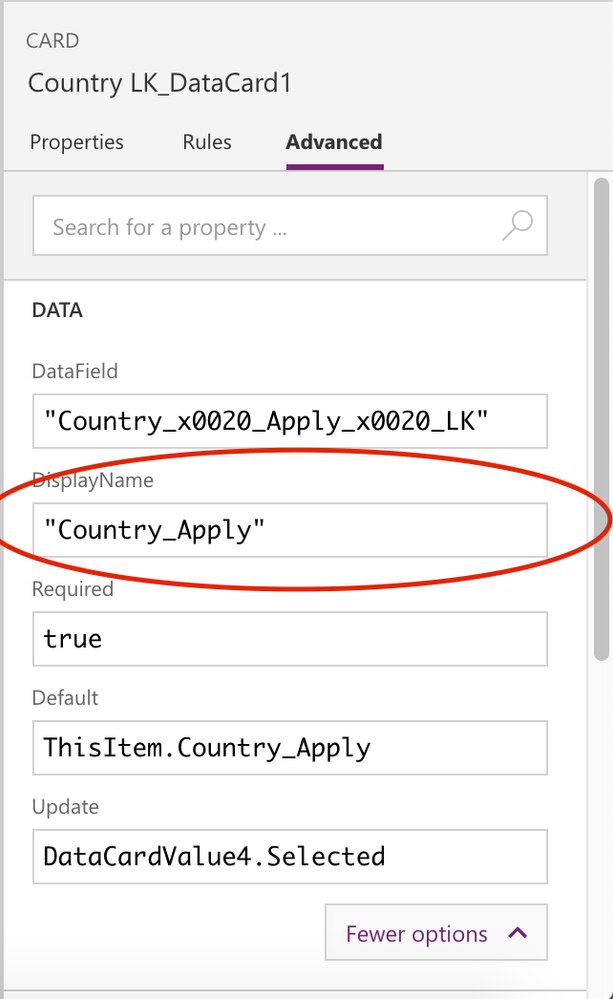613x999 pixels.
Task: Collapse options using the chevron up arrow
Action: (518, 933)
